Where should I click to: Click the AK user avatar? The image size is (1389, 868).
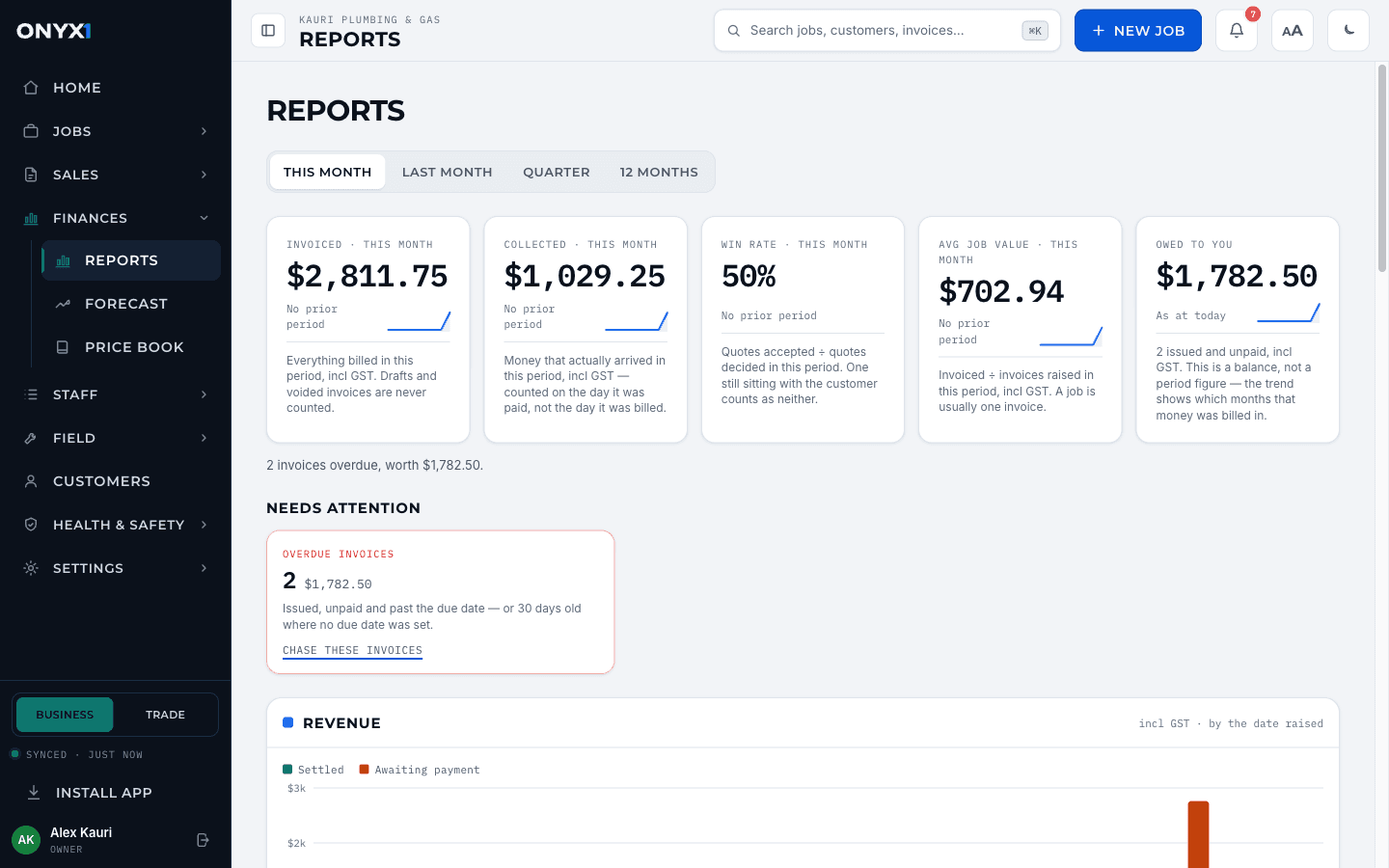[x=26, y=840]
